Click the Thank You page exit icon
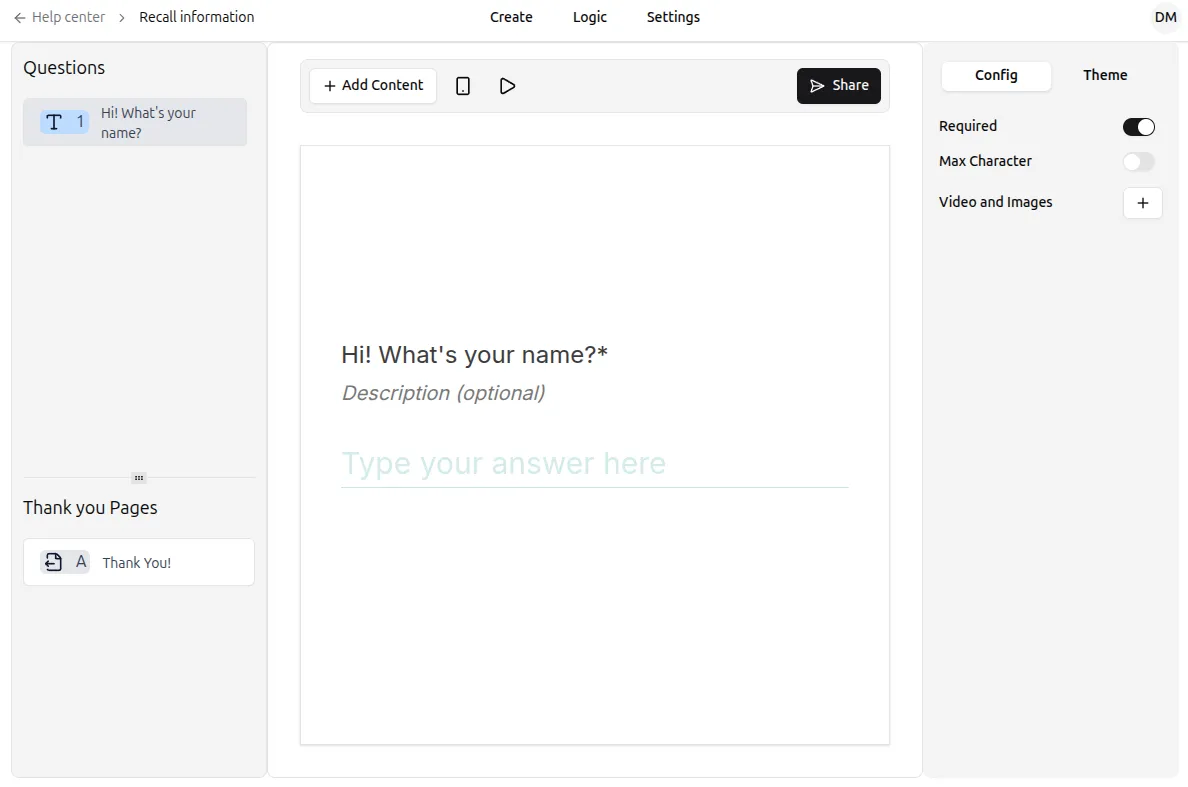Viewport: 1188px width, 787px height. click(x=54, y=562)
